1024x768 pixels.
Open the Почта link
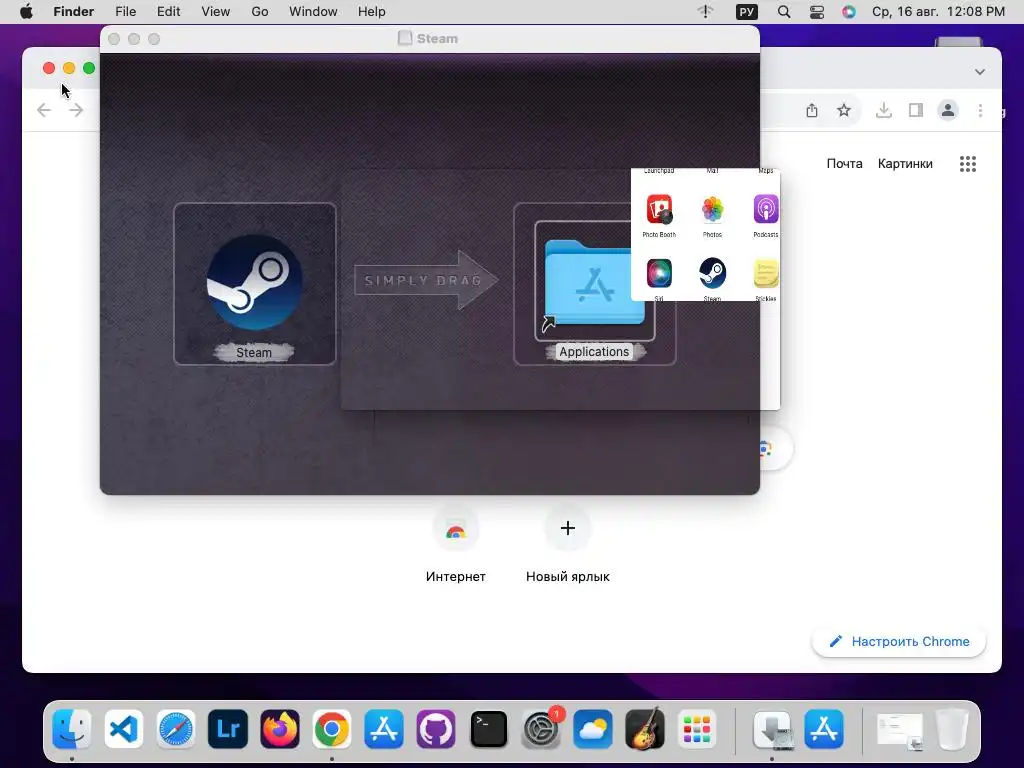pos(844,164)
